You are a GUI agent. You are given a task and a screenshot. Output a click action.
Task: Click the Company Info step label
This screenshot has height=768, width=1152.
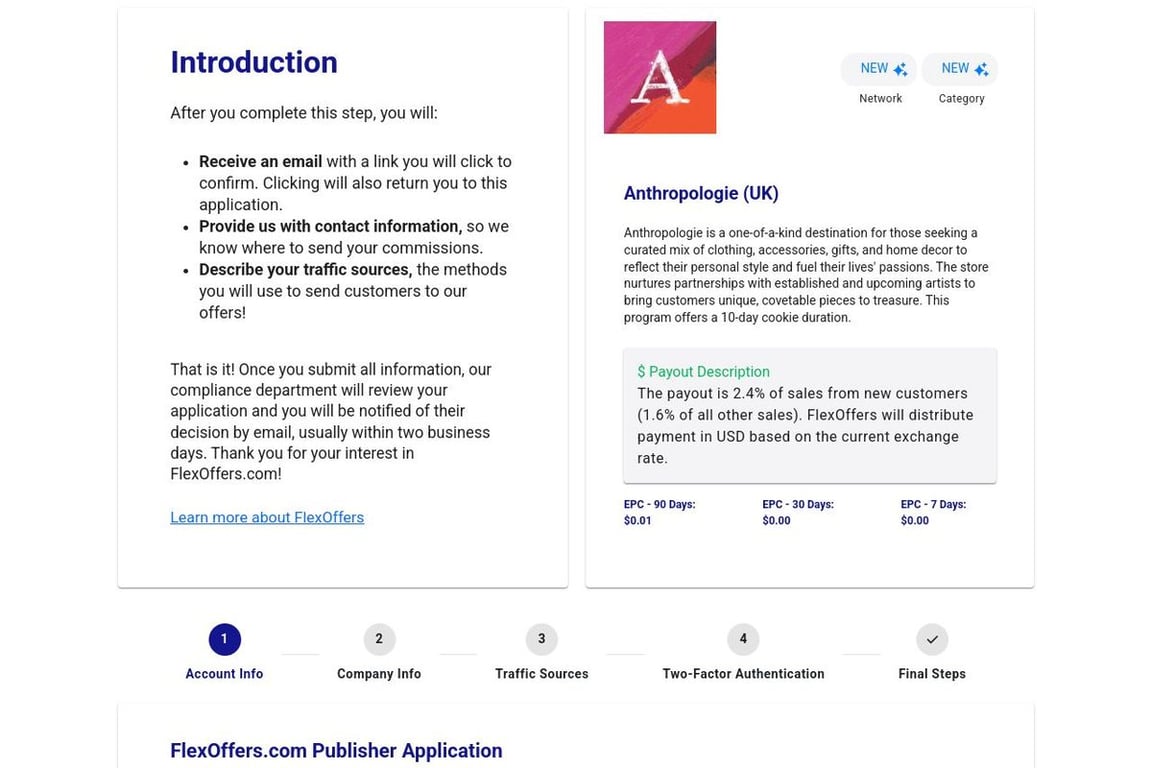click(x=379, y=674)
